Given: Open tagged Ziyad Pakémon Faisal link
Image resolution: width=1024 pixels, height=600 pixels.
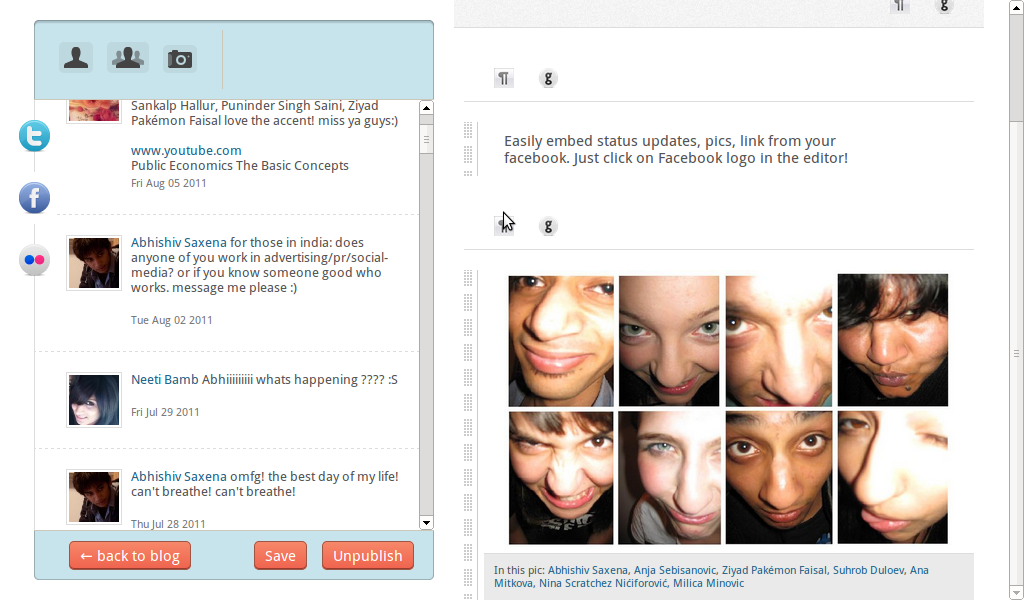Looking at the screenshot, I should coord(774,570).
